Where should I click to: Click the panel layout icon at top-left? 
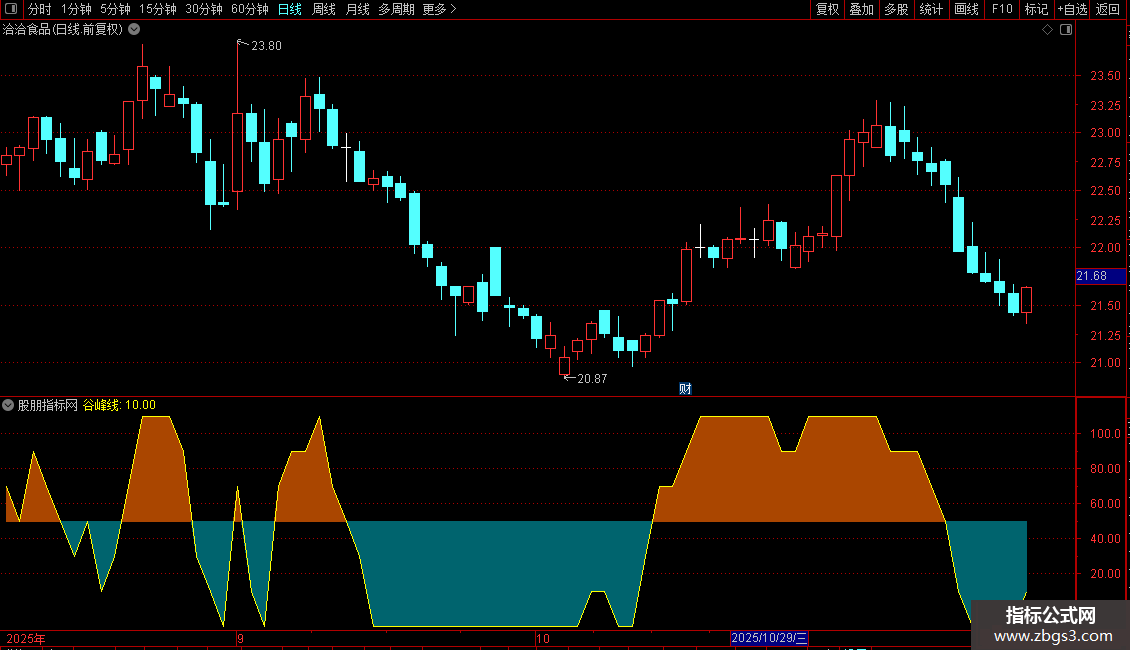coord(11,9)
